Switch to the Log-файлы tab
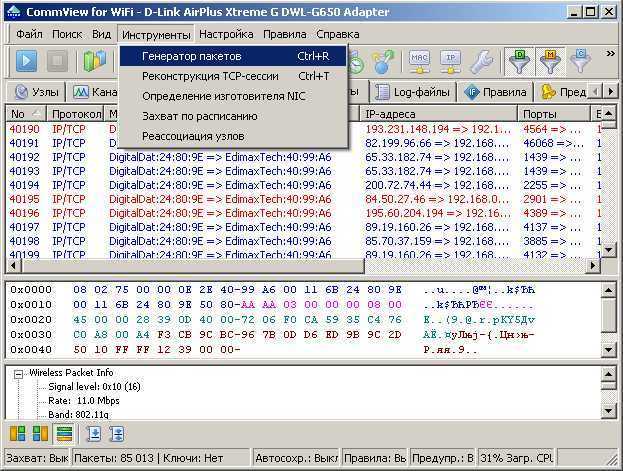This screenshot has width=623, height=471. coord(413,92)
